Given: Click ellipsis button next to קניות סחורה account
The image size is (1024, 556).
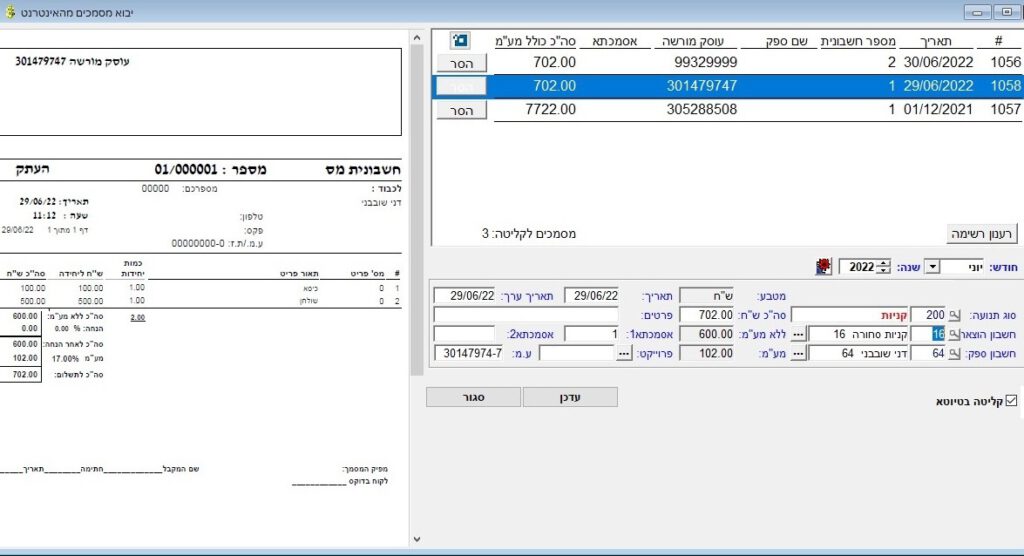Looking at the screenshot, I should tap(798, 335).
